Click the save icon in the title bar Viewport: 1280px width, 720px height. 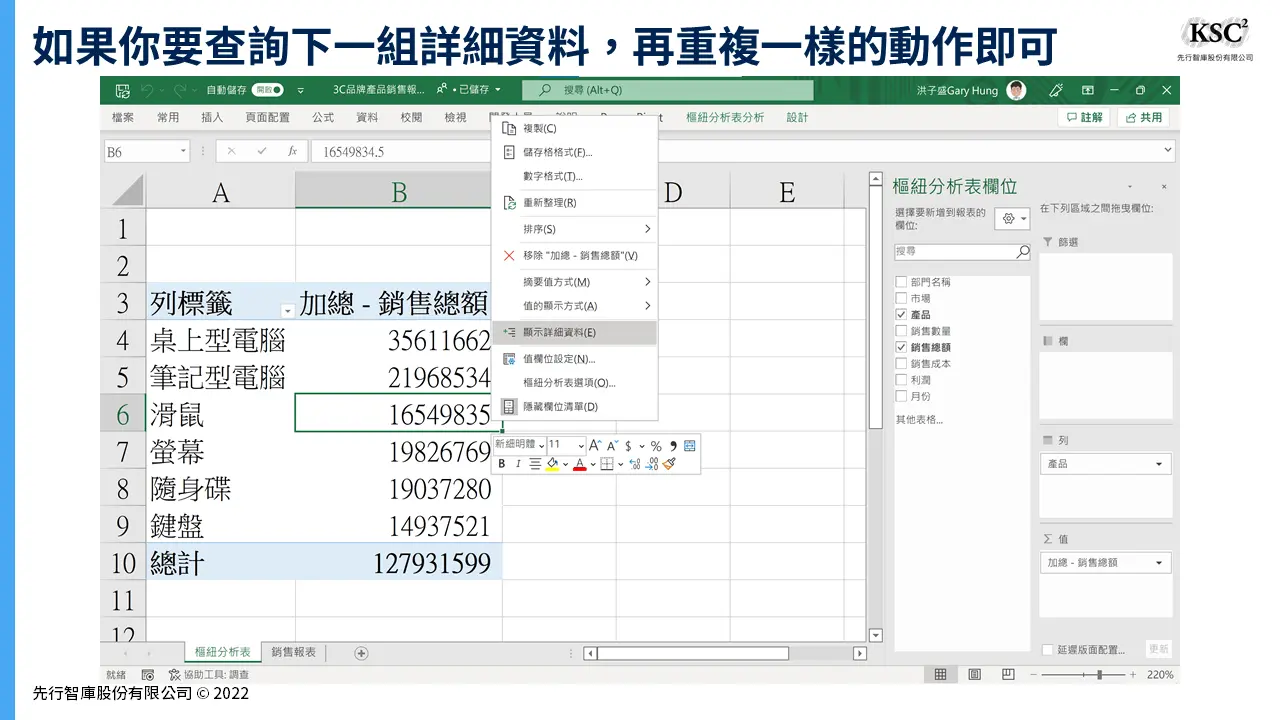(123, 90)
